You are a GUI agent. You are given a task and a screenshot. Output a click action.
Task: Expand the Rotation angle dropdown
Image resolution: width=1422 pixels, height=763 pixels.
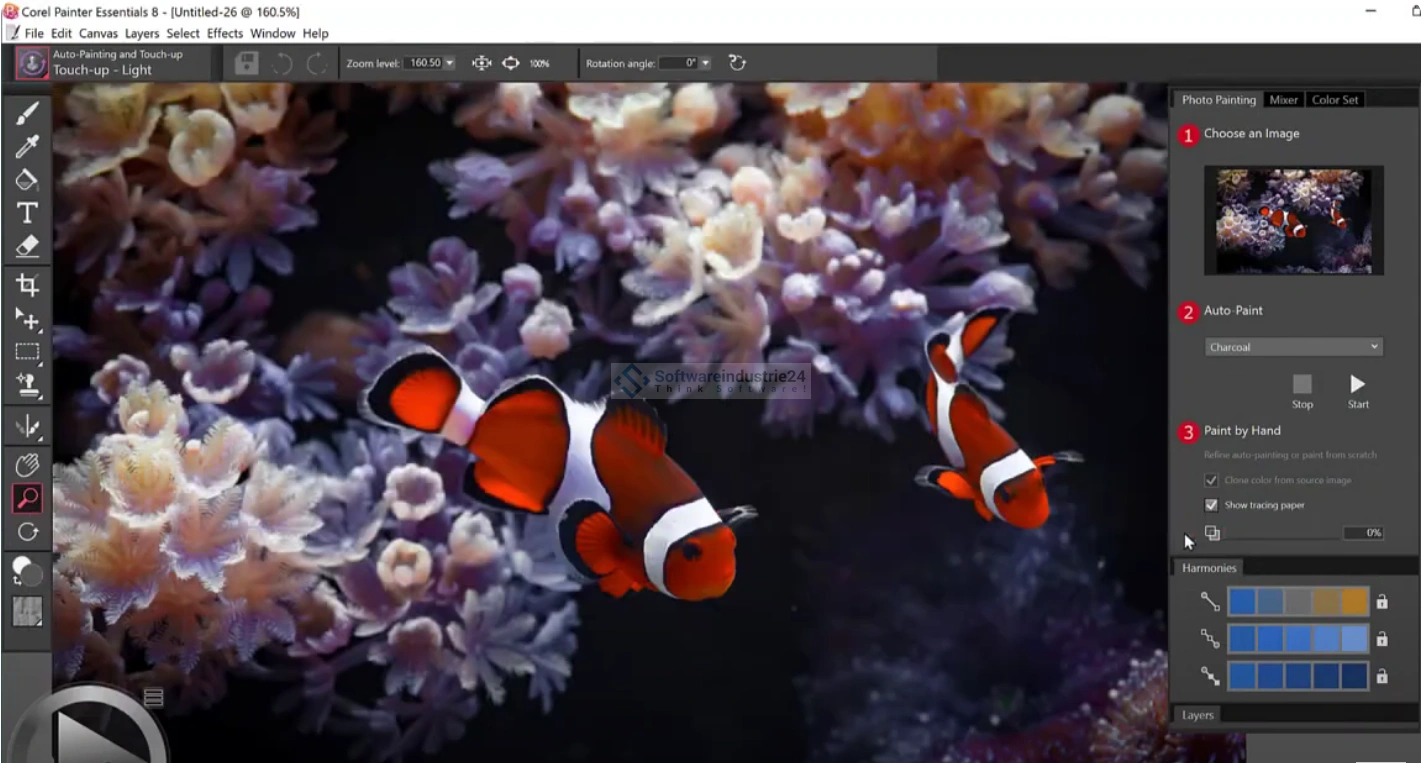(x=705, y=63)
